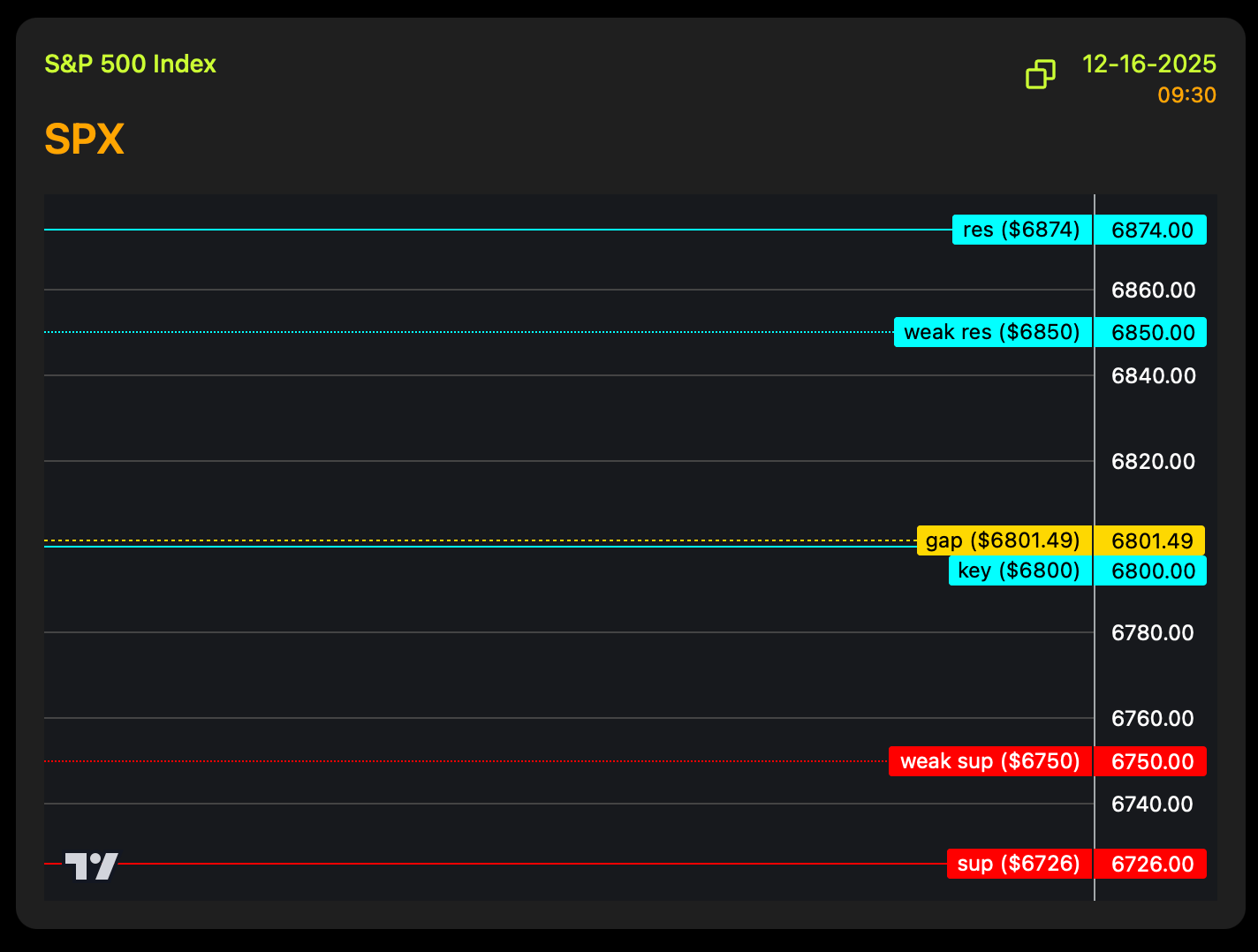1258x952 pixels.
Task: Click the red 6726.00 price tag
Action: coord(1151,865)
